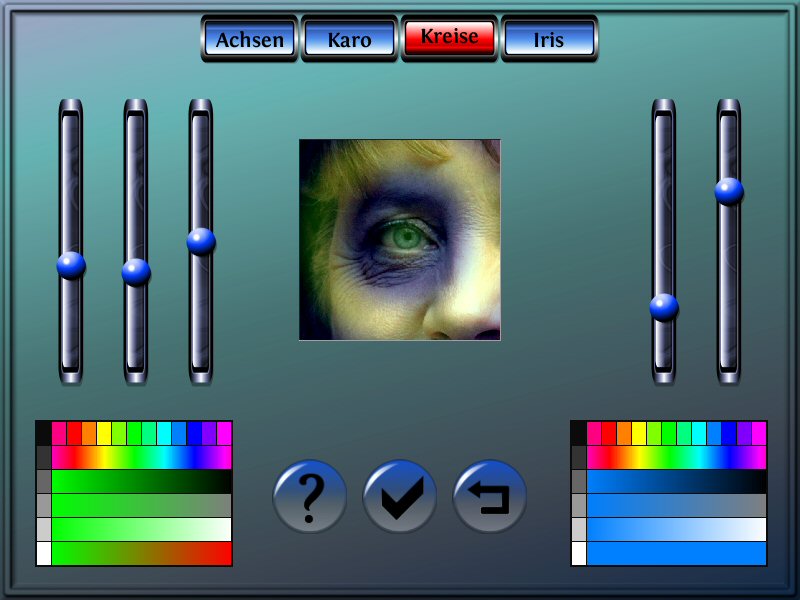This screenshot has width=800, height=600.
Task: Pick lime swatch in left palette top row
Action: [x=119, y=434]
